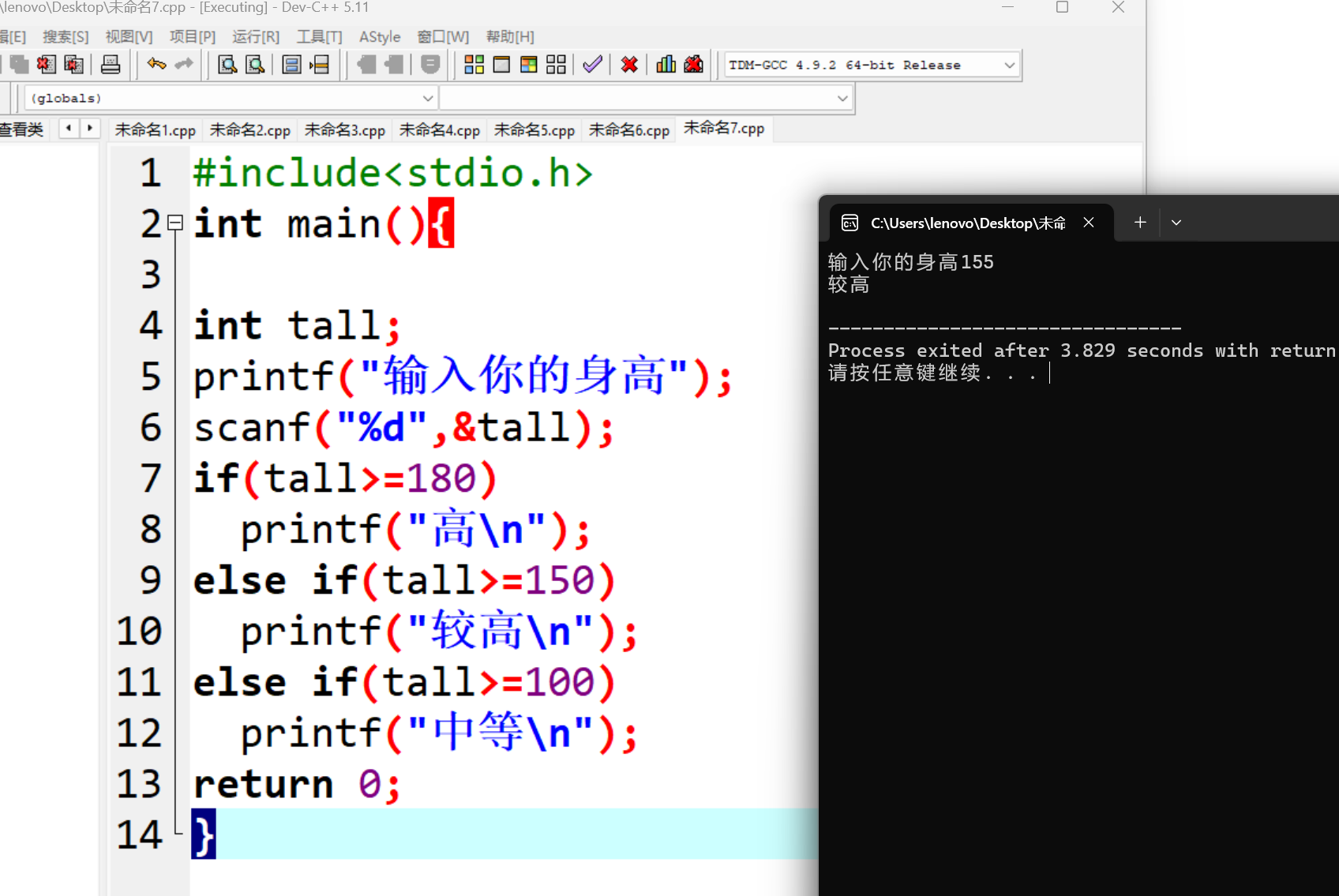Click the greyed copy icon left of Close
The image size is (1339, 896).
(x=19, y=65)
